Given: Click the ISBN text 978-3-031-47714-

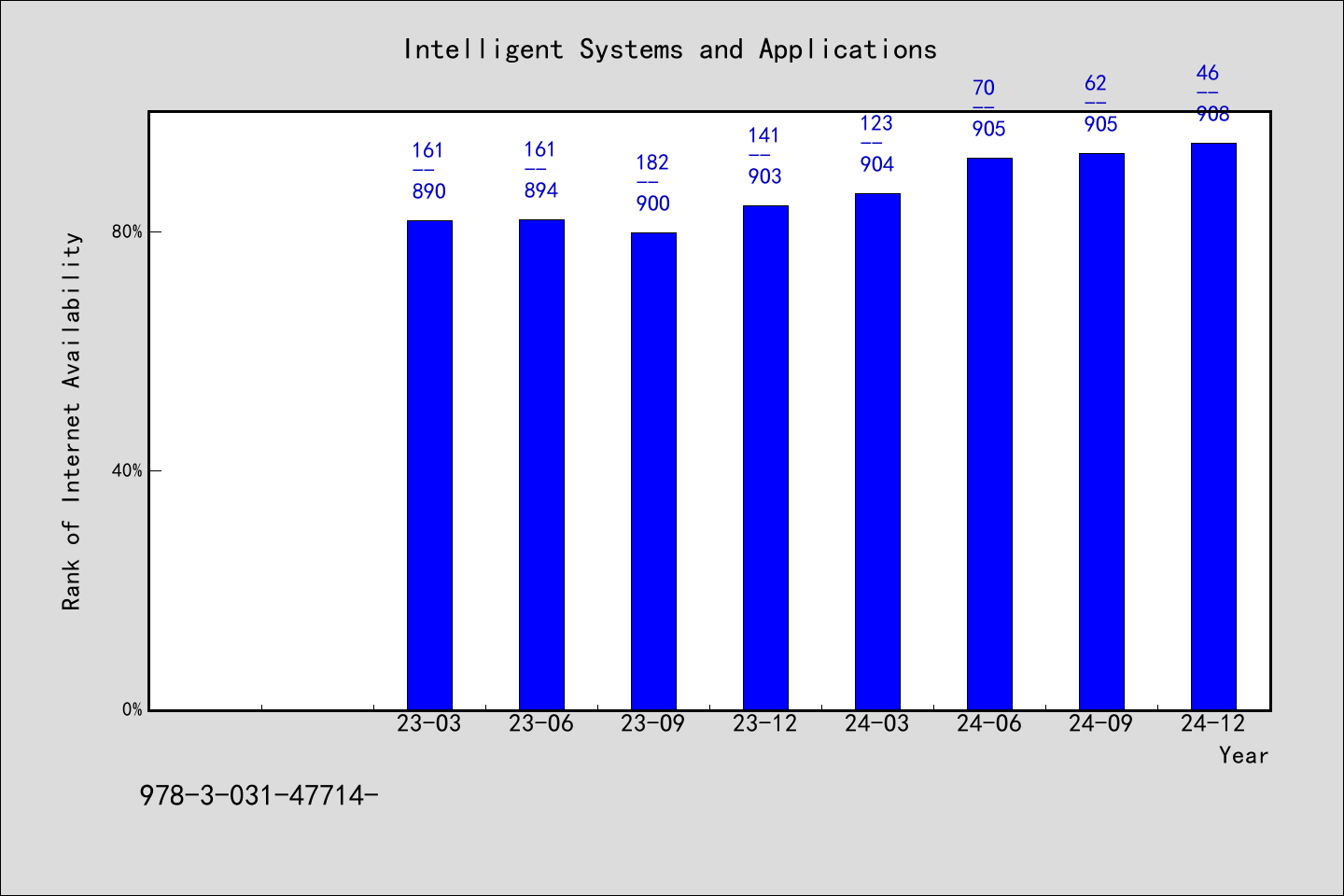Looking at the screenshot, I should 259,795.
